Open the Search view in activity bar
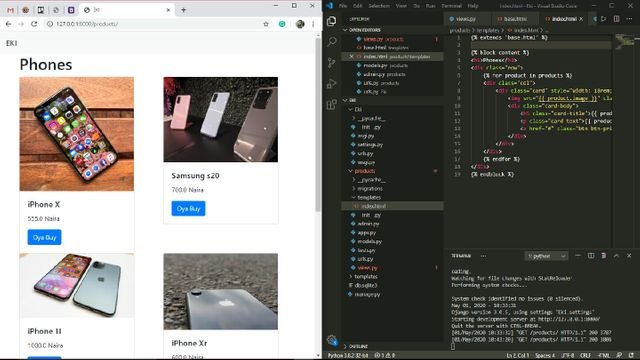The width and height of the screenshot is (640, 360). point(332,42)
